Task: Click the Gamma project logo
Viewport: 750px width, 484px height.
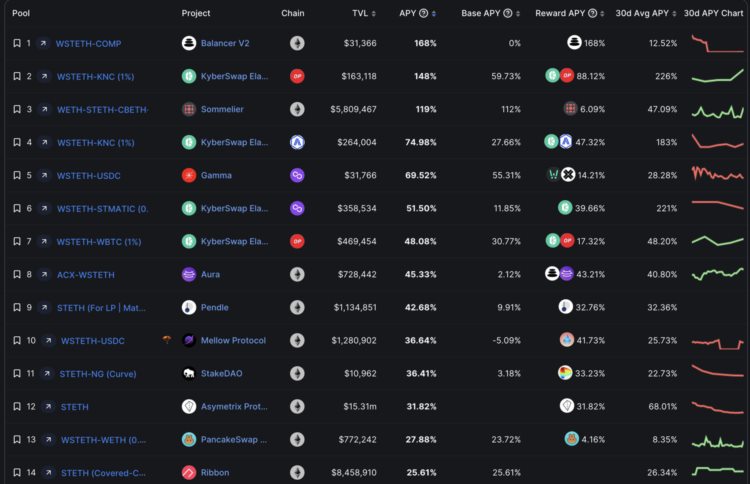Action: 188,175
